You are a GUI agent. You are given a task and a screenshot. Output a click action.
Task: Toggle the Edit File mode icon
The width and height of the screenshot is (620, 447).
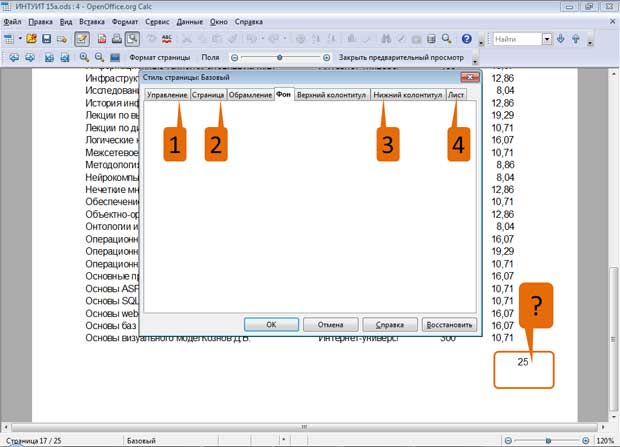(x=82, y=39)
